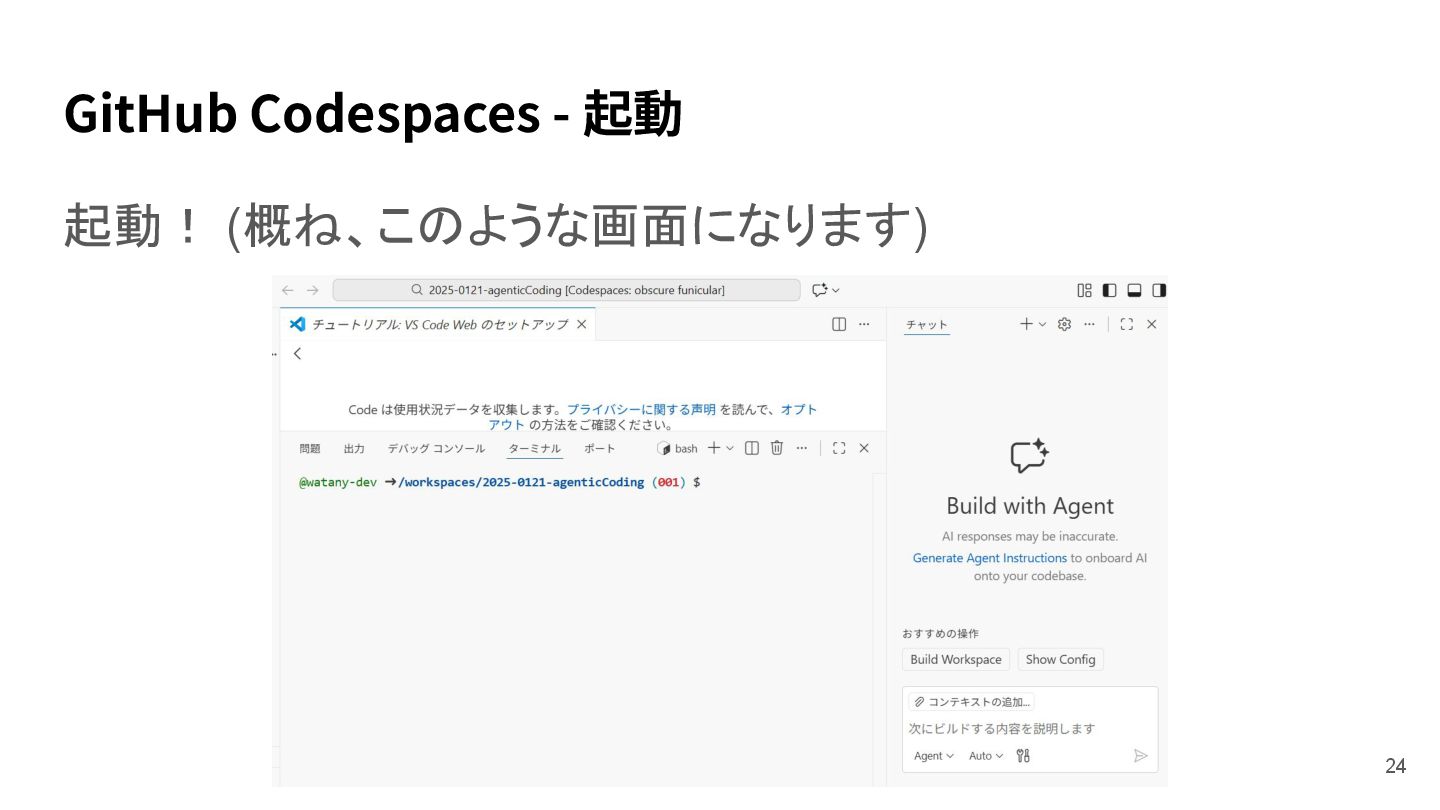Open editor More Actions ellipsis
The width and height of the screenshot is (1440, 810).
pos(864,324)
